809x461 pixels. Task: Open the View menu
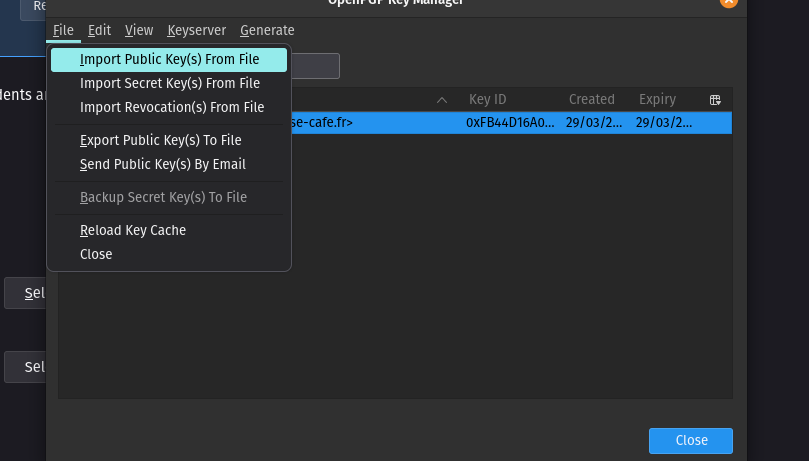(139, 30)
